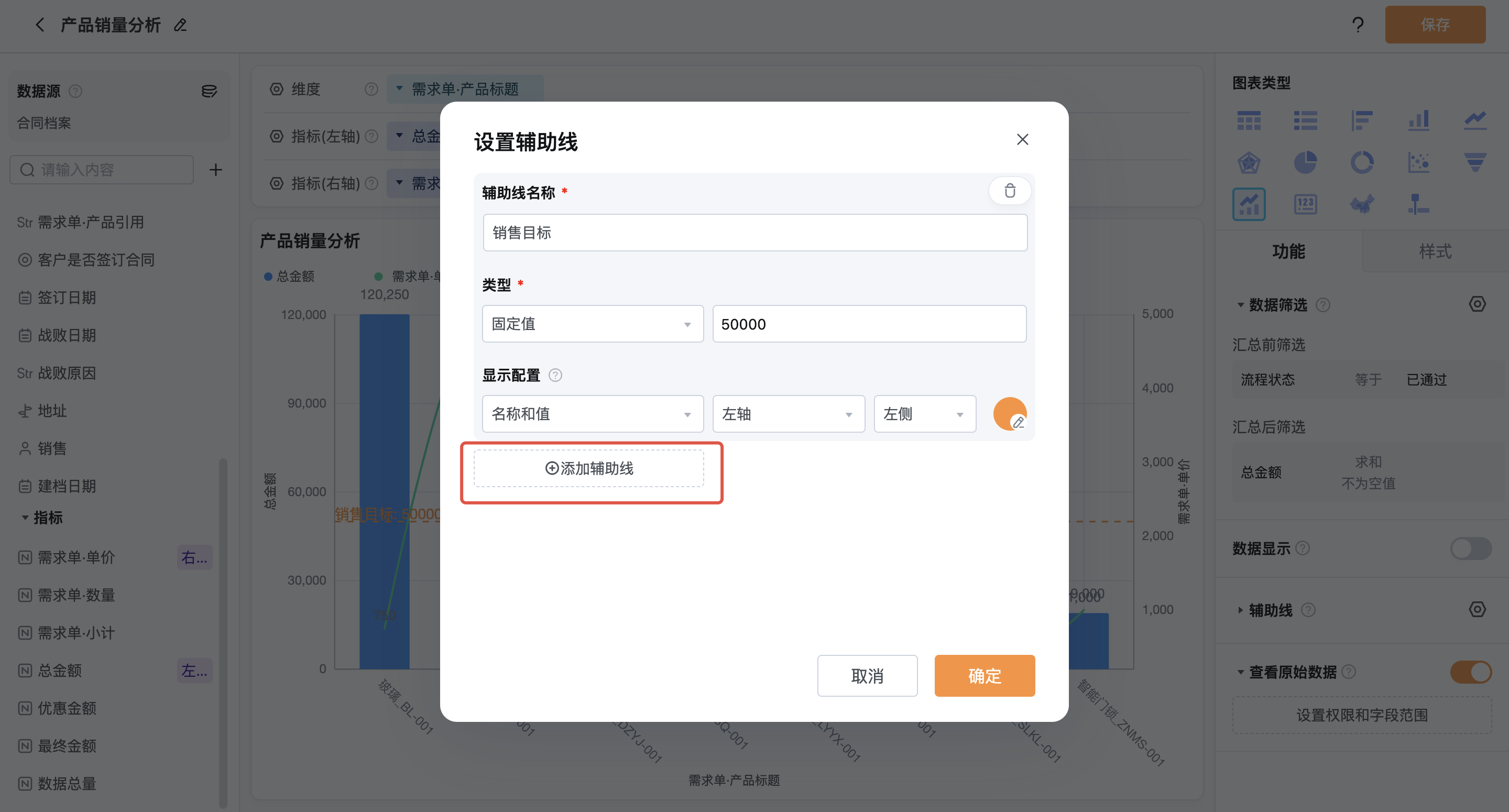Click the 添加辅助线 button
Image resolution: width=1509 pixels, height=812 pixels.
click(x=588, y=468)
